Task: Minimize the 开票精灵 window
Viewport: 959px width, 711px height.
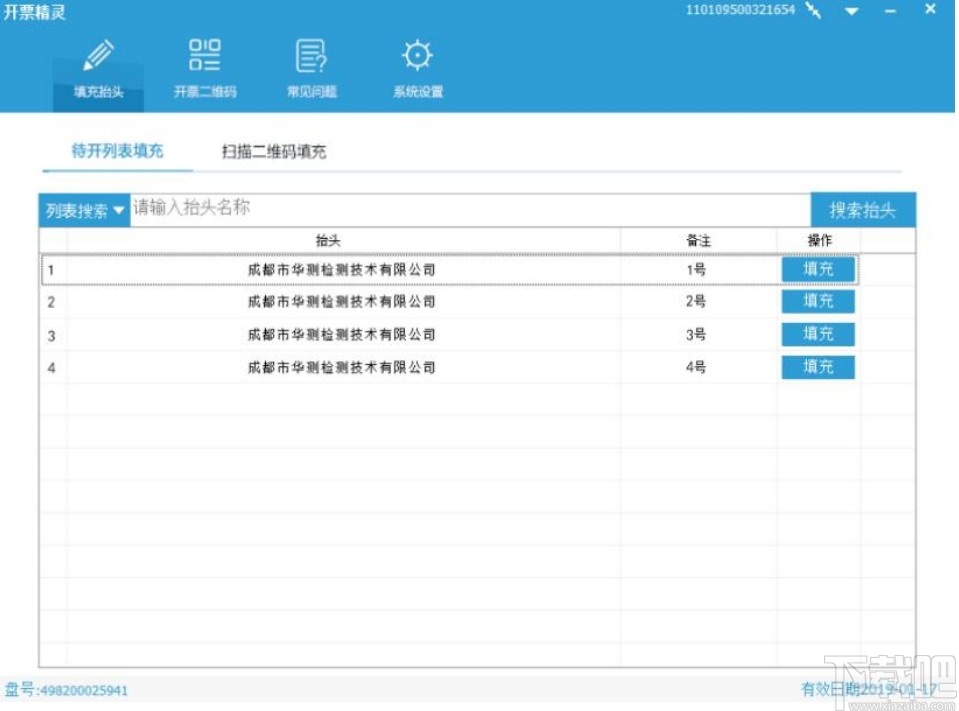Action: [x=890, y=11]
